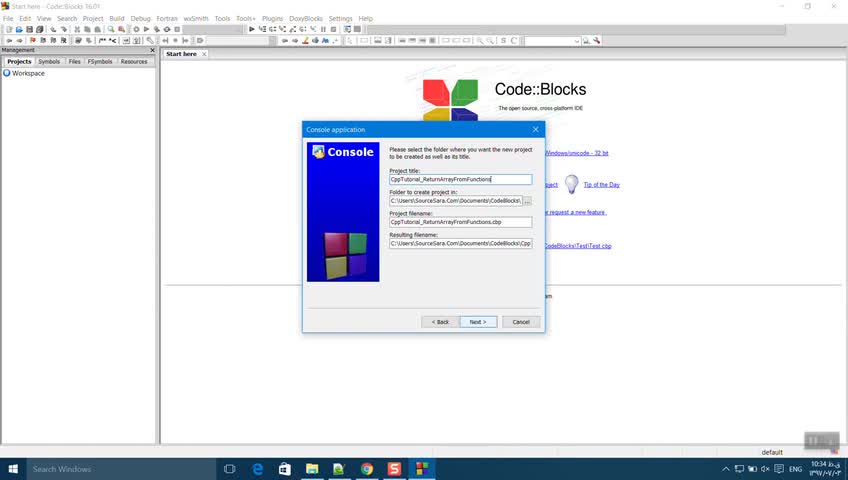Open the Debug menu

coord(141,18)
